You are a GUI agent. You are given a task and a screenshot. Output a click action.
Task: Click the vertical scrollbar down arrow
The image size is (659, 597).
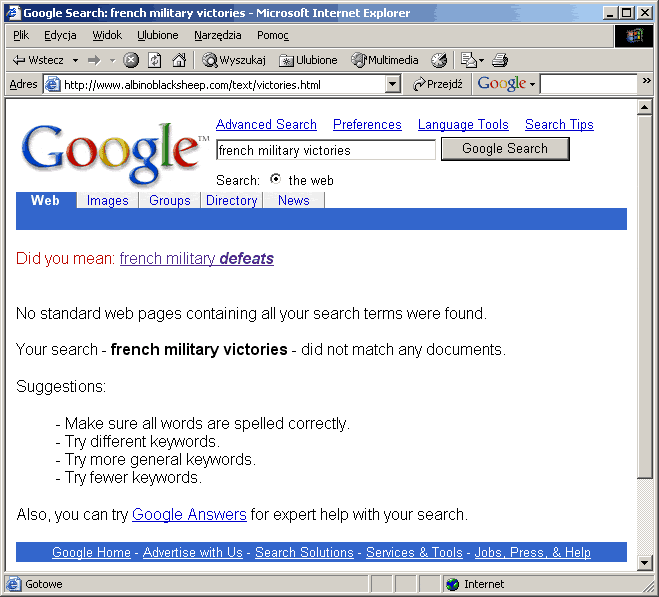645,563
